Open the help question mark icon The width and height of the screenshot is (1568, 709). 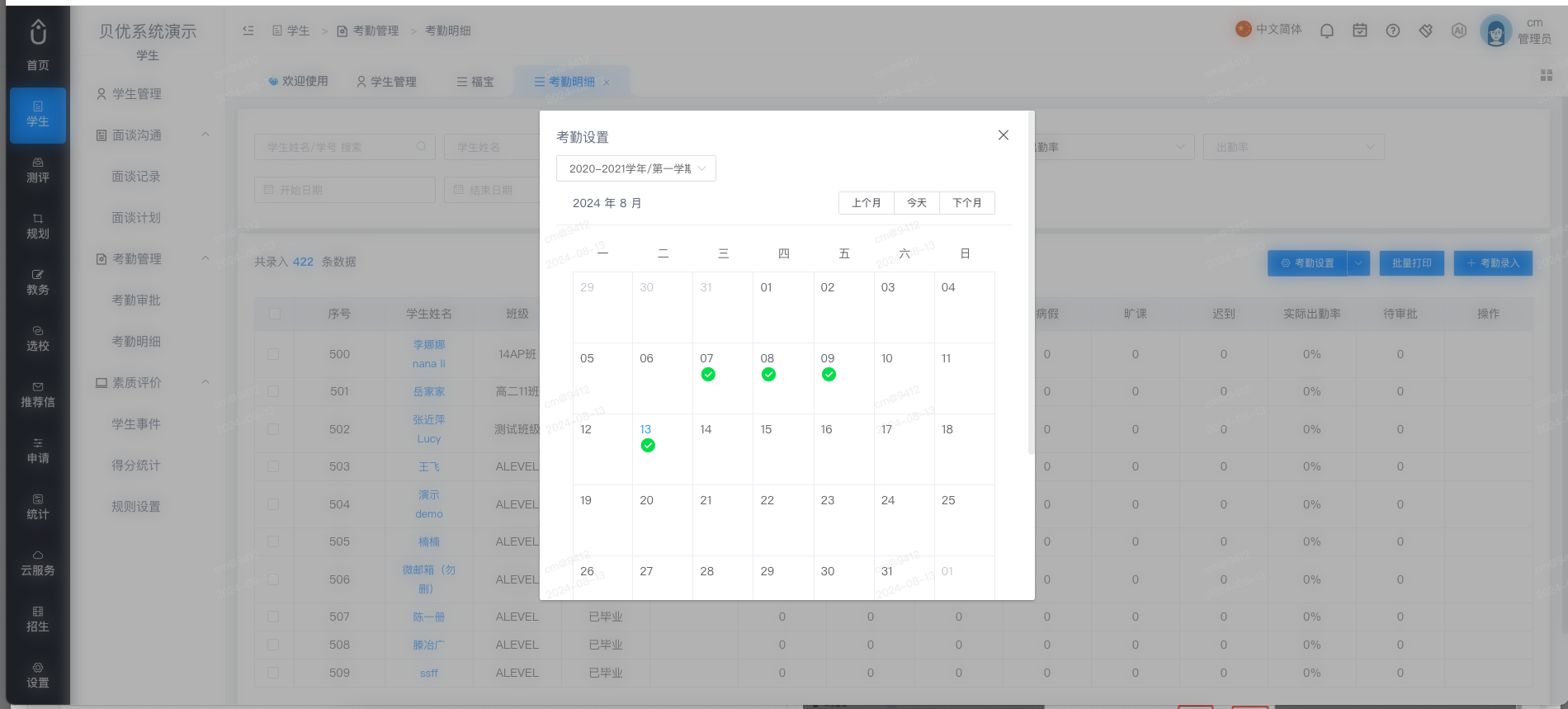pyautogui.click(x=1393, y=31)
